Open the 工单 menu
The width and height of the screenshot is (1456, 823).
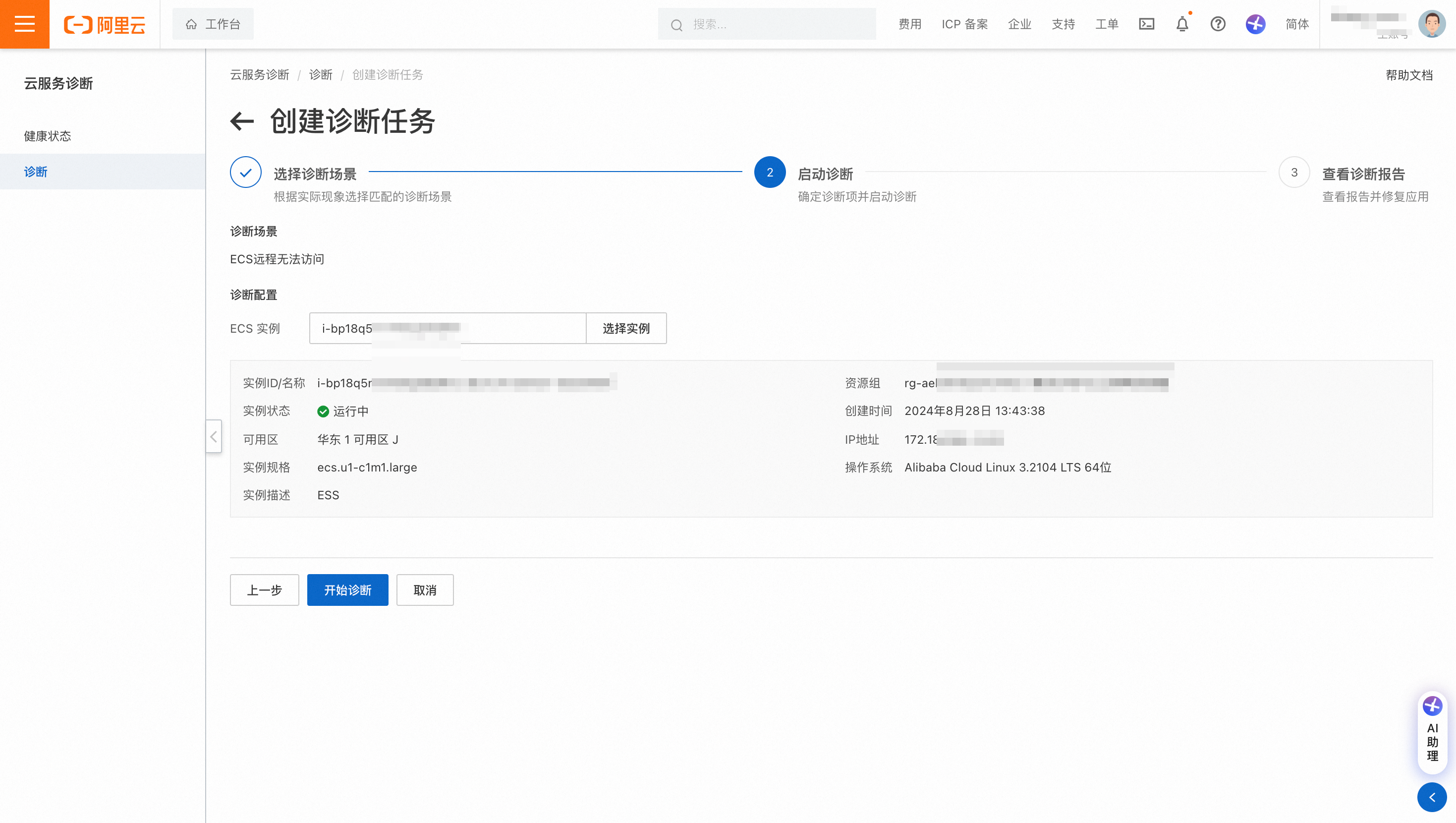[1107, 24]
